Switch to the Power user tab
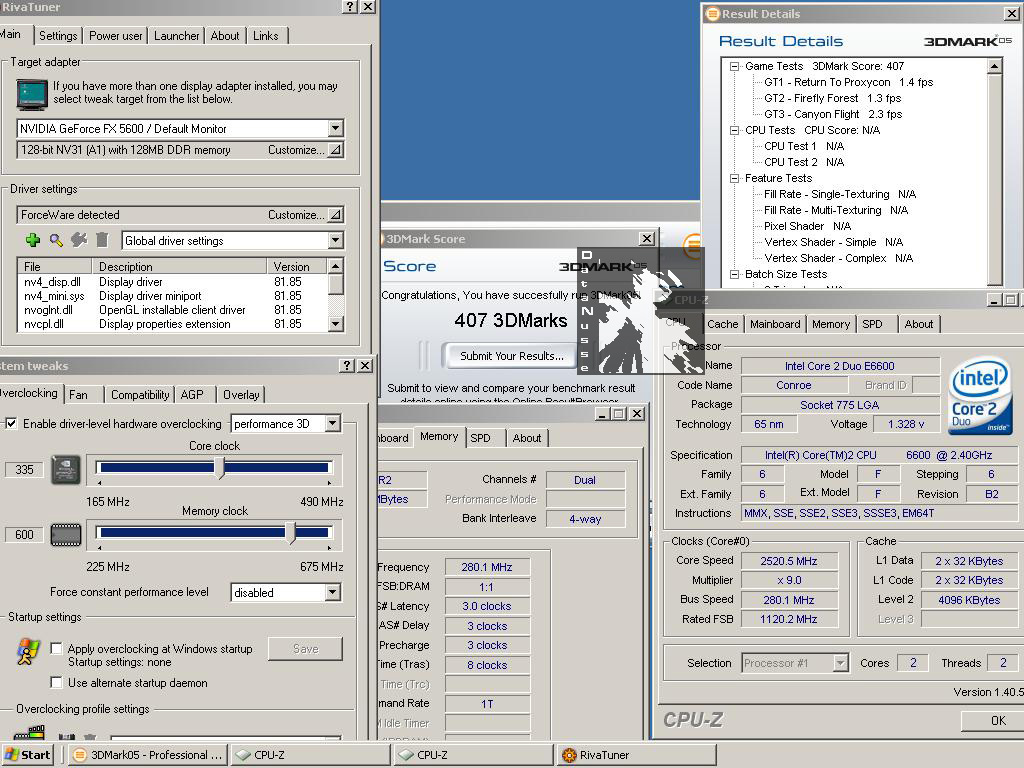 point(116,36)
